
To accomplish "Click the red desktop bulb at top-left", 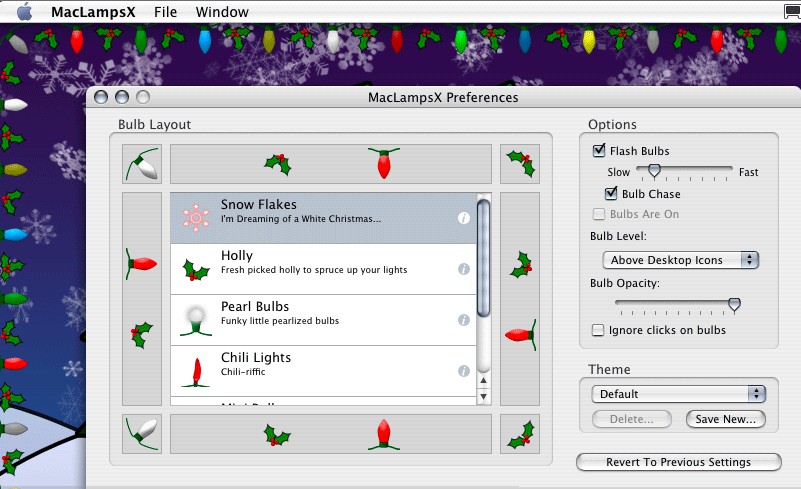I will 77,41.
